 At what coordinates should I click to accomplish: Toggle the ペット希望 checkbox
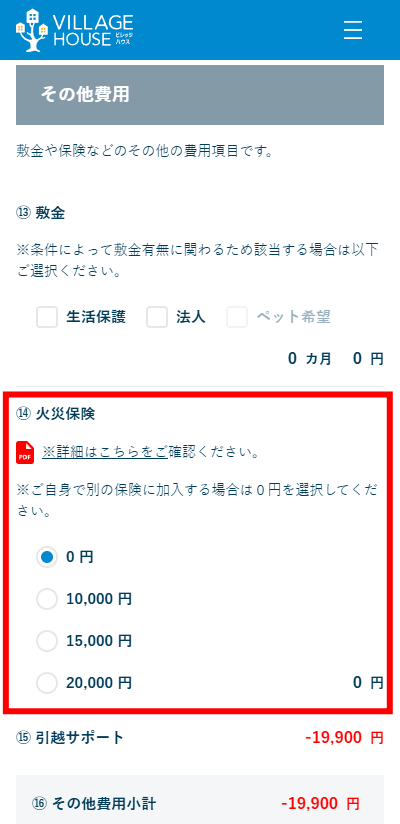tap(237, 317)
